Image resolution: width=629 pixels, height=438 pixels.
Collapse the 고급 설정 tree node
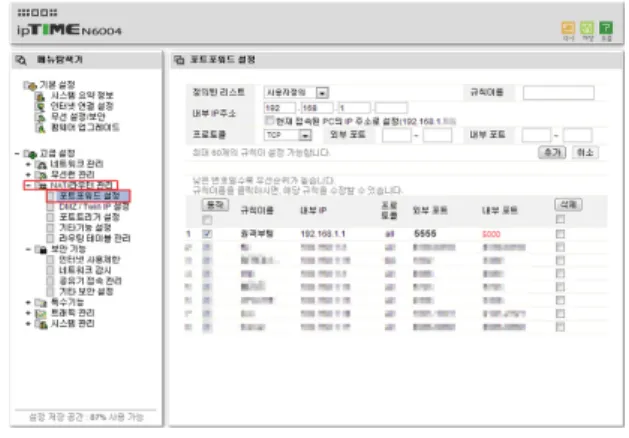(17, 154)
